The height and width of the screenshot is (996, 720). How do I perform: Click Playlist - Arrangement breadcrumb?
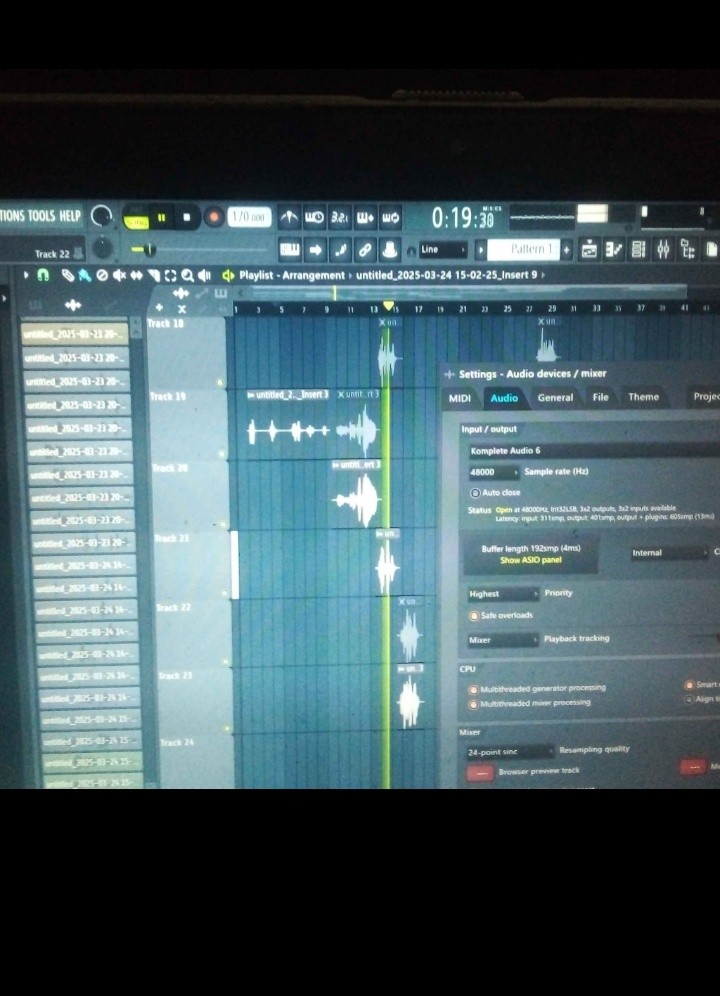(292, 275)
